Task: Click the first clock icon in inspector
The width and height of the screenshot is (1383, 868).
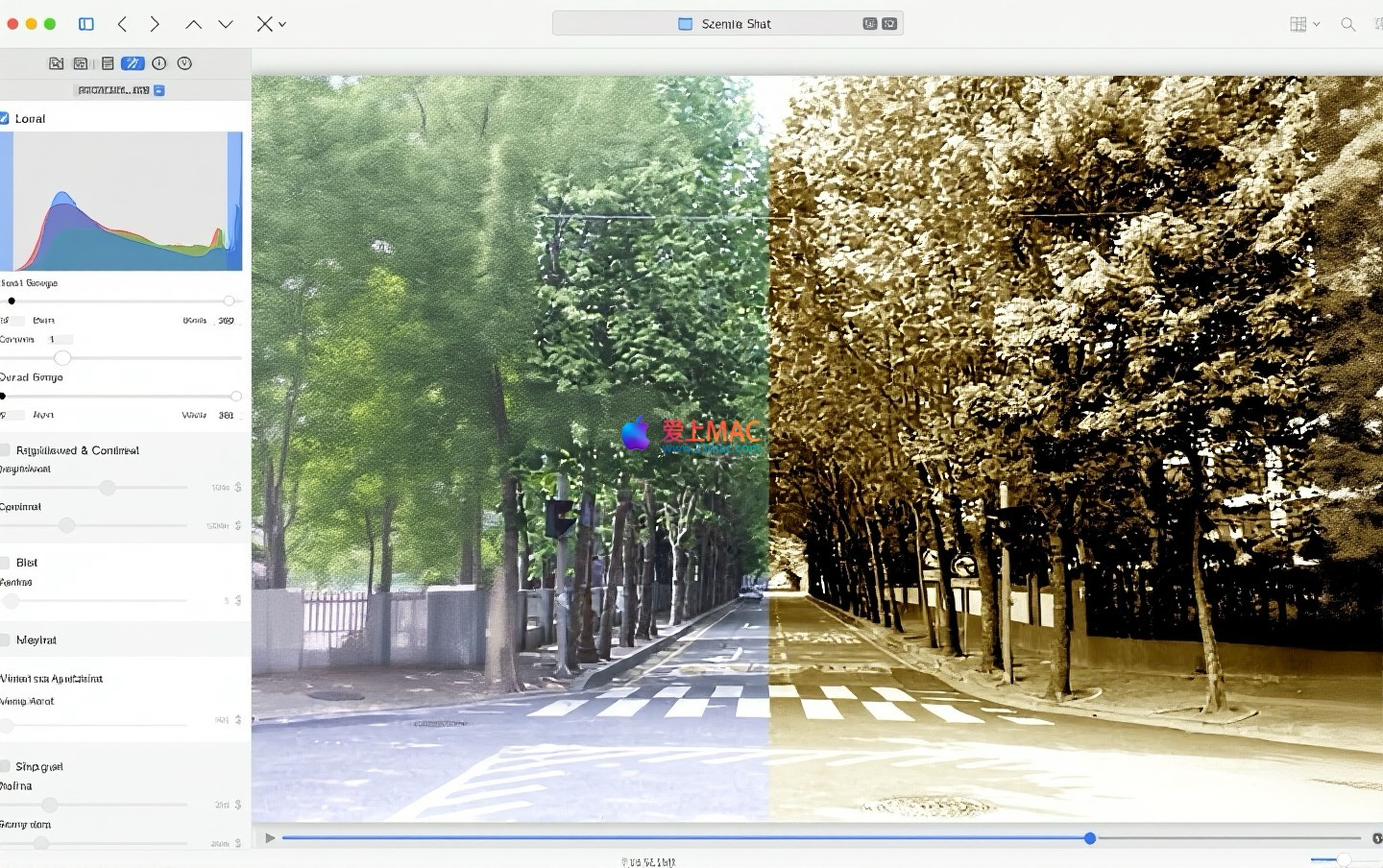Action: coord(159,63)
